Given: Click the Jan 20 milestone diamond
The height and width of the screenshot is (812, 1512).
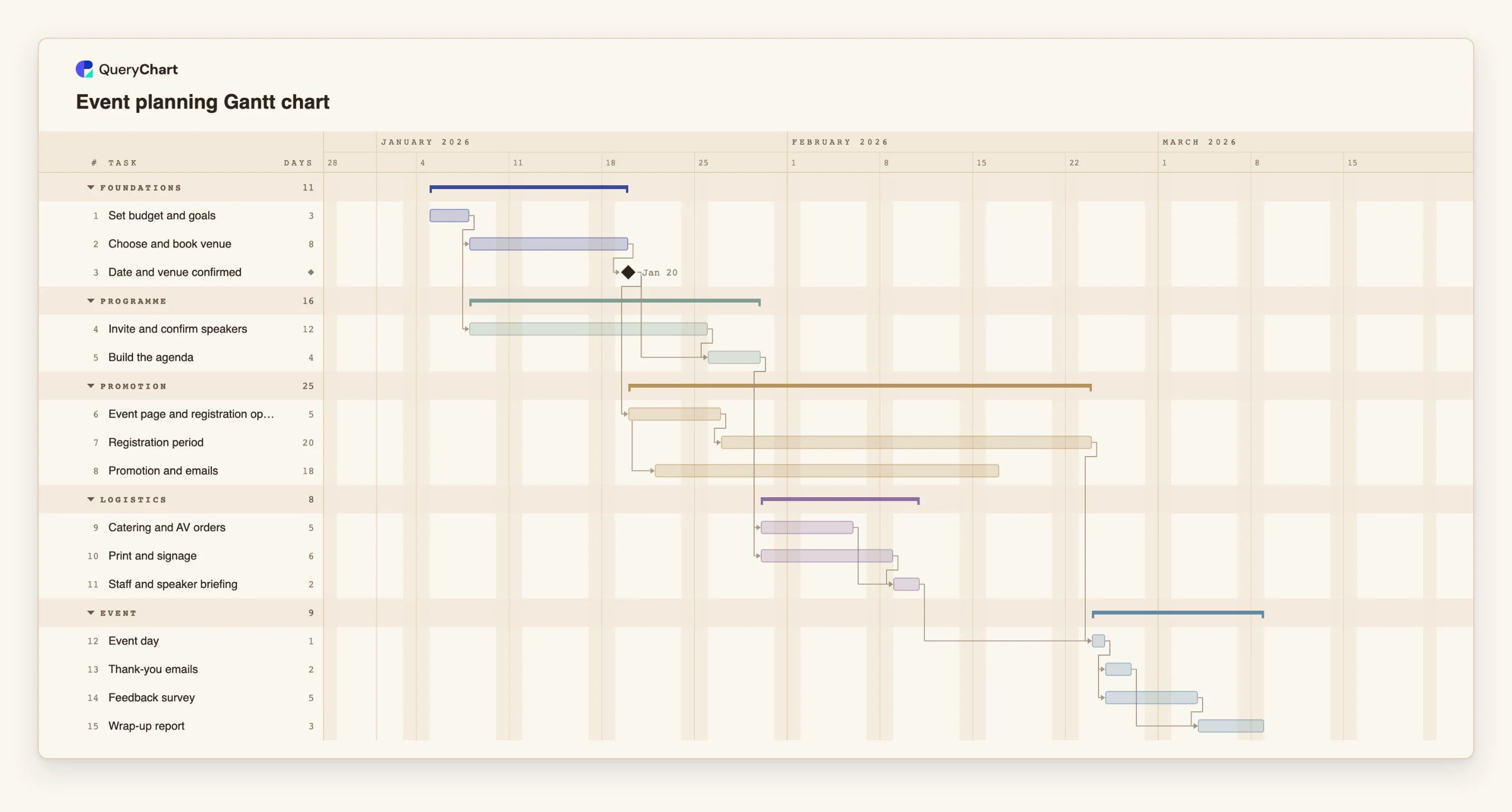Looking at the screenshot, I should pos(628,272).
